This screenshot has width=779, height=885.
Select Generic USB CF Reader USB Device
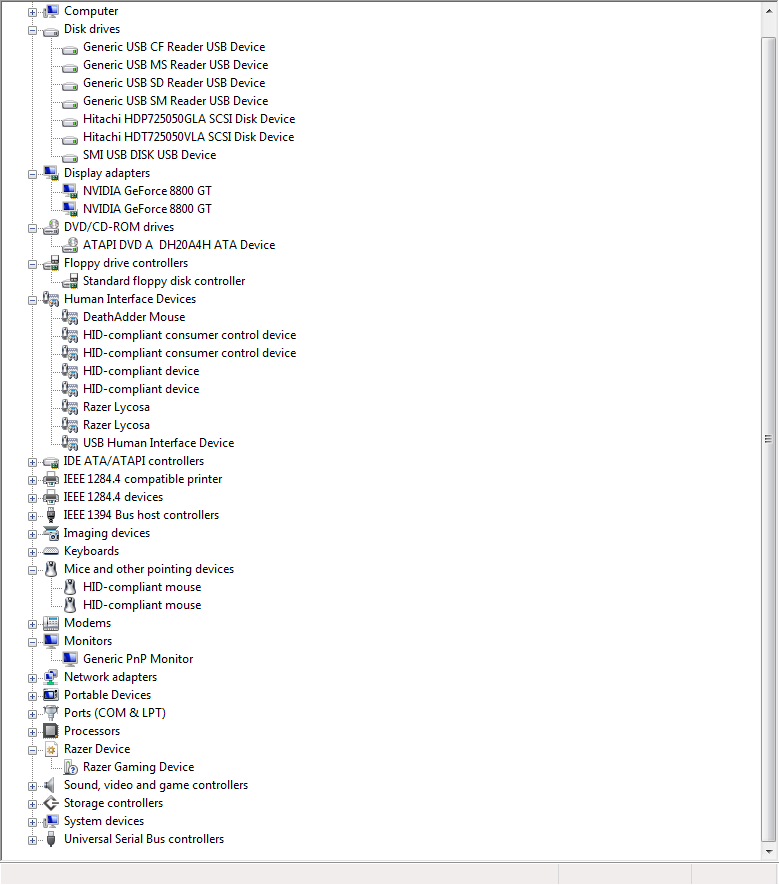coord(174,47)
